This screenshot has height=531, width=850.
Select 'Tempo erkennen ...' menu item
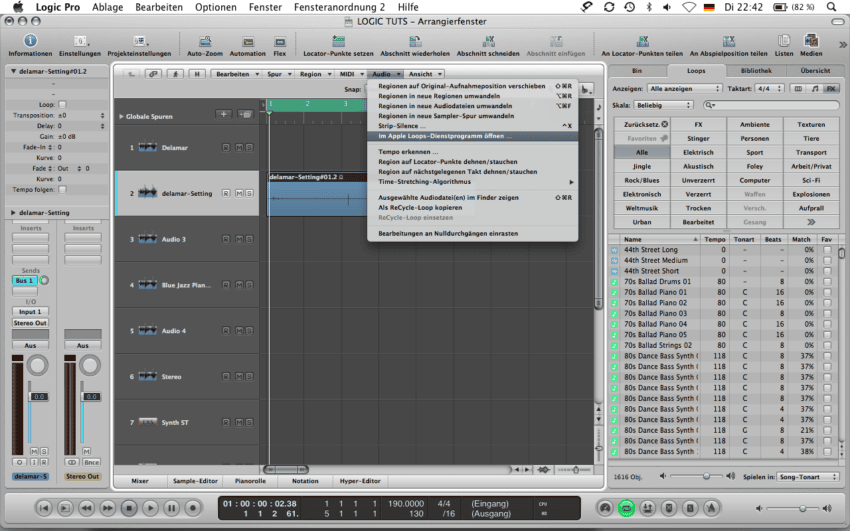[473, 152]
